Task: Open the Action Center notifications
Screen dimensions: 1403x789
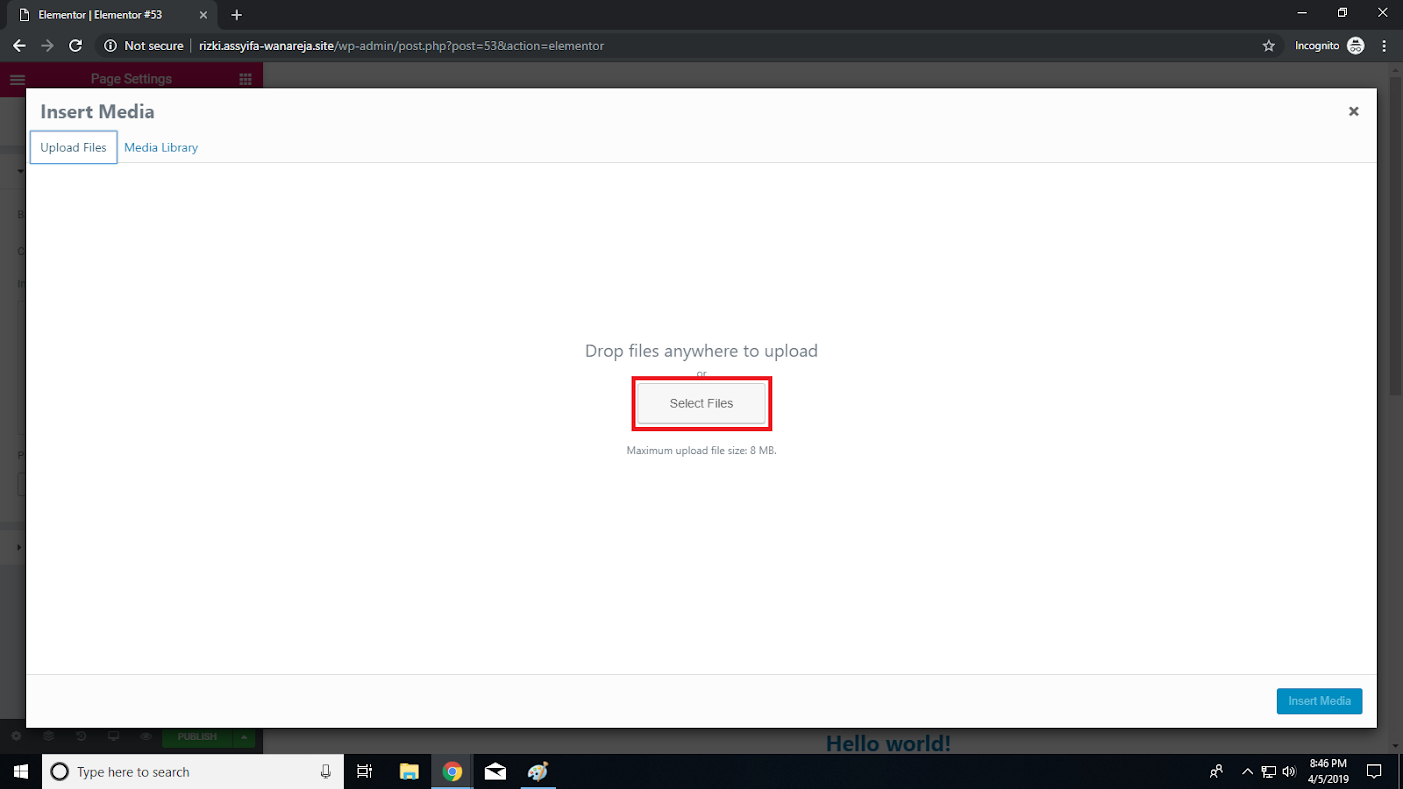Action: tap(1374, 771)
